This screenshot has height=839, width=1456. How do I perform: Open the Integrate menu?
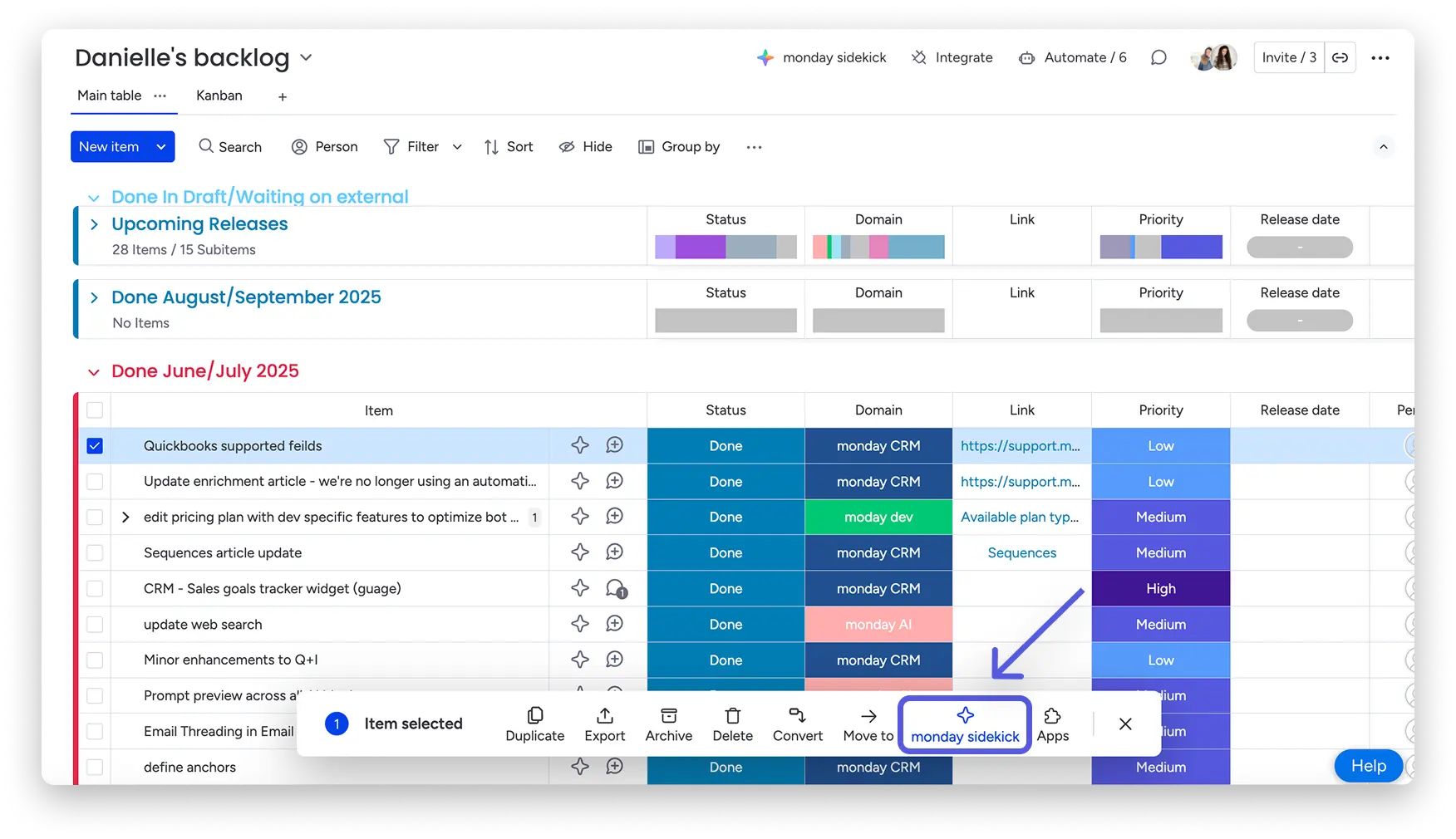[952, 57]
